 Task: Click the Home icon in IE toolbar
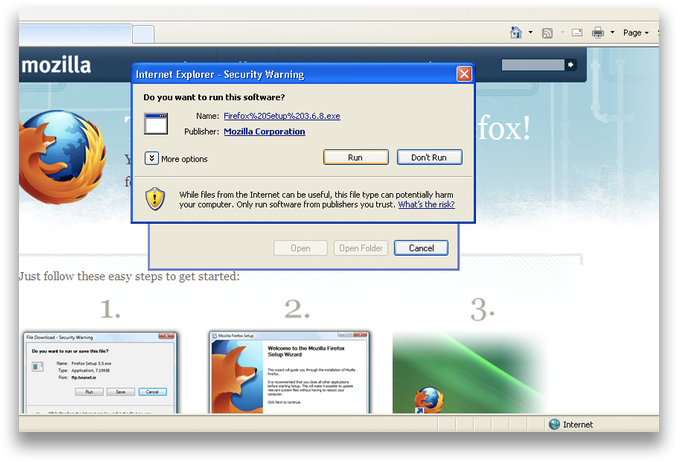tap(516, 32)
